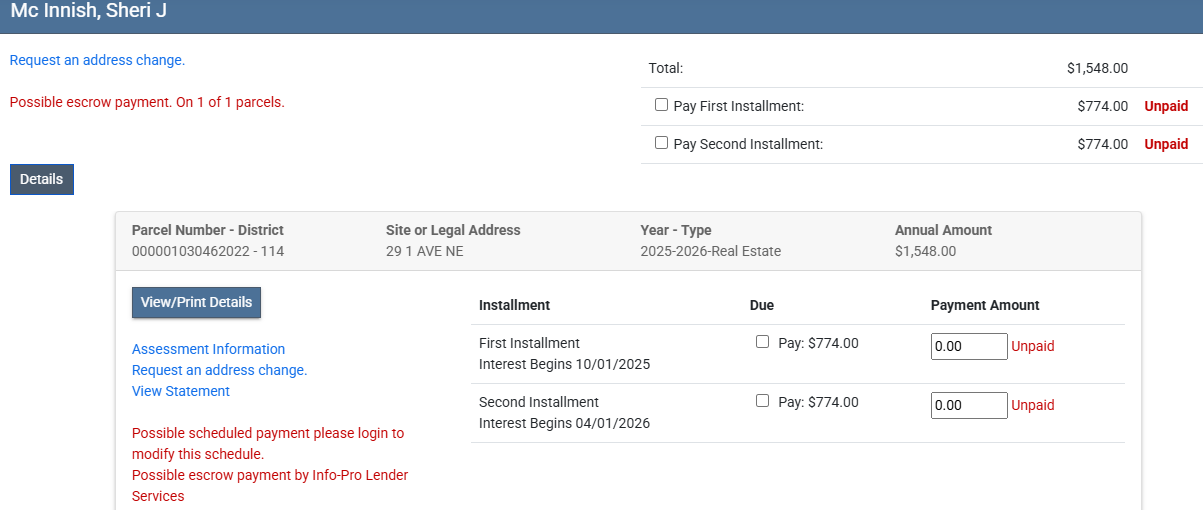
Task: Open View/Print Details for the parcel
Action: click(196, 302)
